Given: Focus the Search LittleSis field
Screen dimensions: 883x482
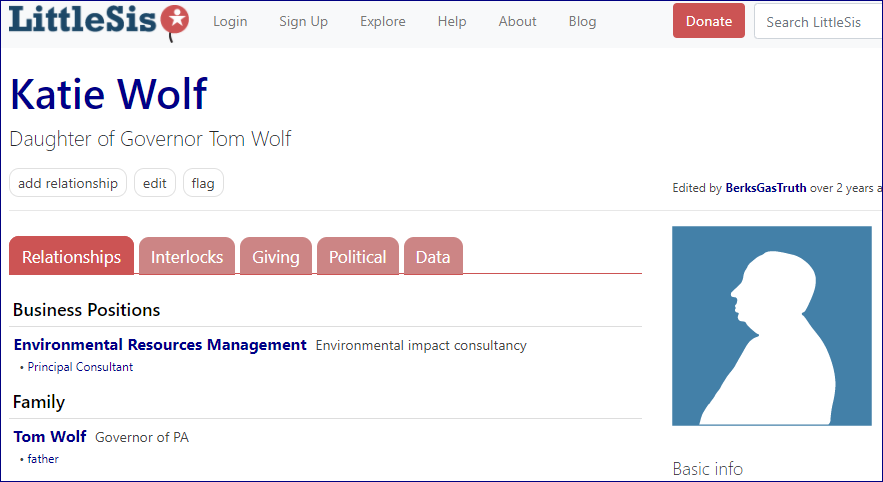Looking at the screenshot, I should [818, 21].
